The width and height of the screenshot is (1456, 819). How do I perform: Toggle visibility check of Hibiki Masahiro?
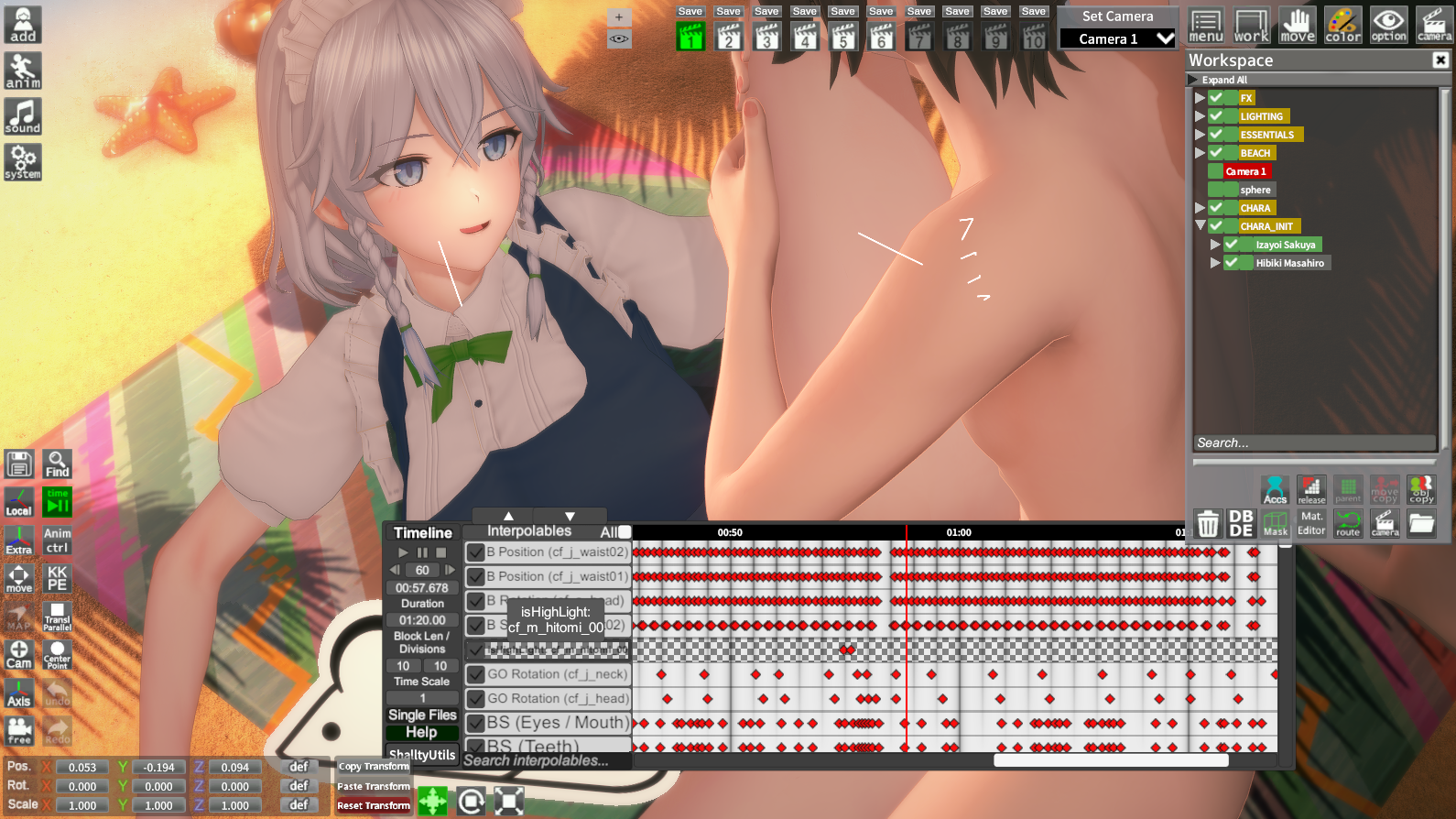coord(1232,263)
